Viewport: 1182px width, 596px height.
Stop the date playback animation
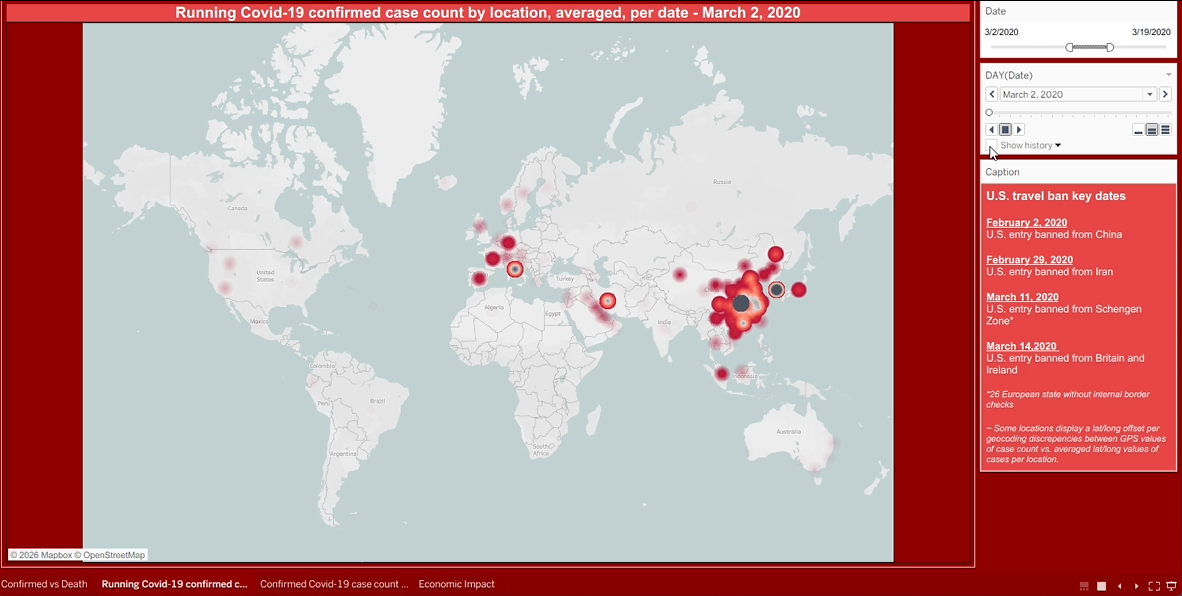pyautogui.click(x=1005, y=129)
